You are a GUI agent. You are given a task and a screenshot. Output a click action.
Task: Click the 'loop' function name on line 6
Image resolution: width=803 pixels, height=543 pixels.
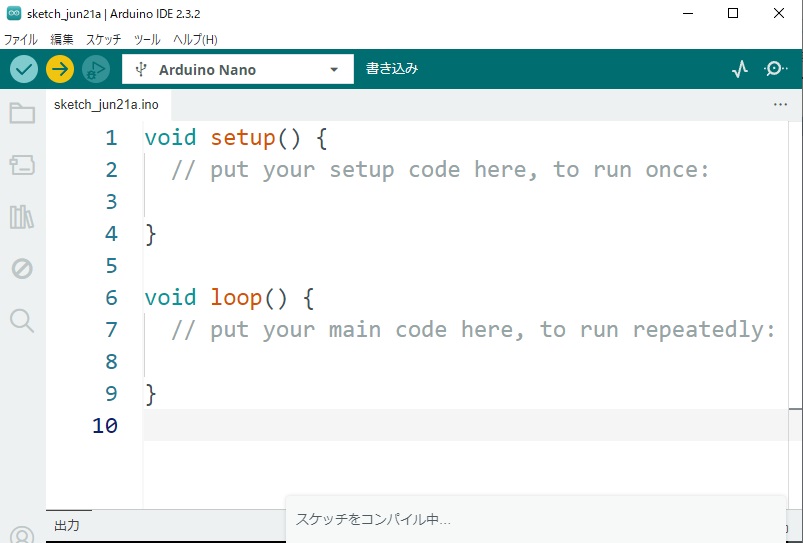click(236, 298)
